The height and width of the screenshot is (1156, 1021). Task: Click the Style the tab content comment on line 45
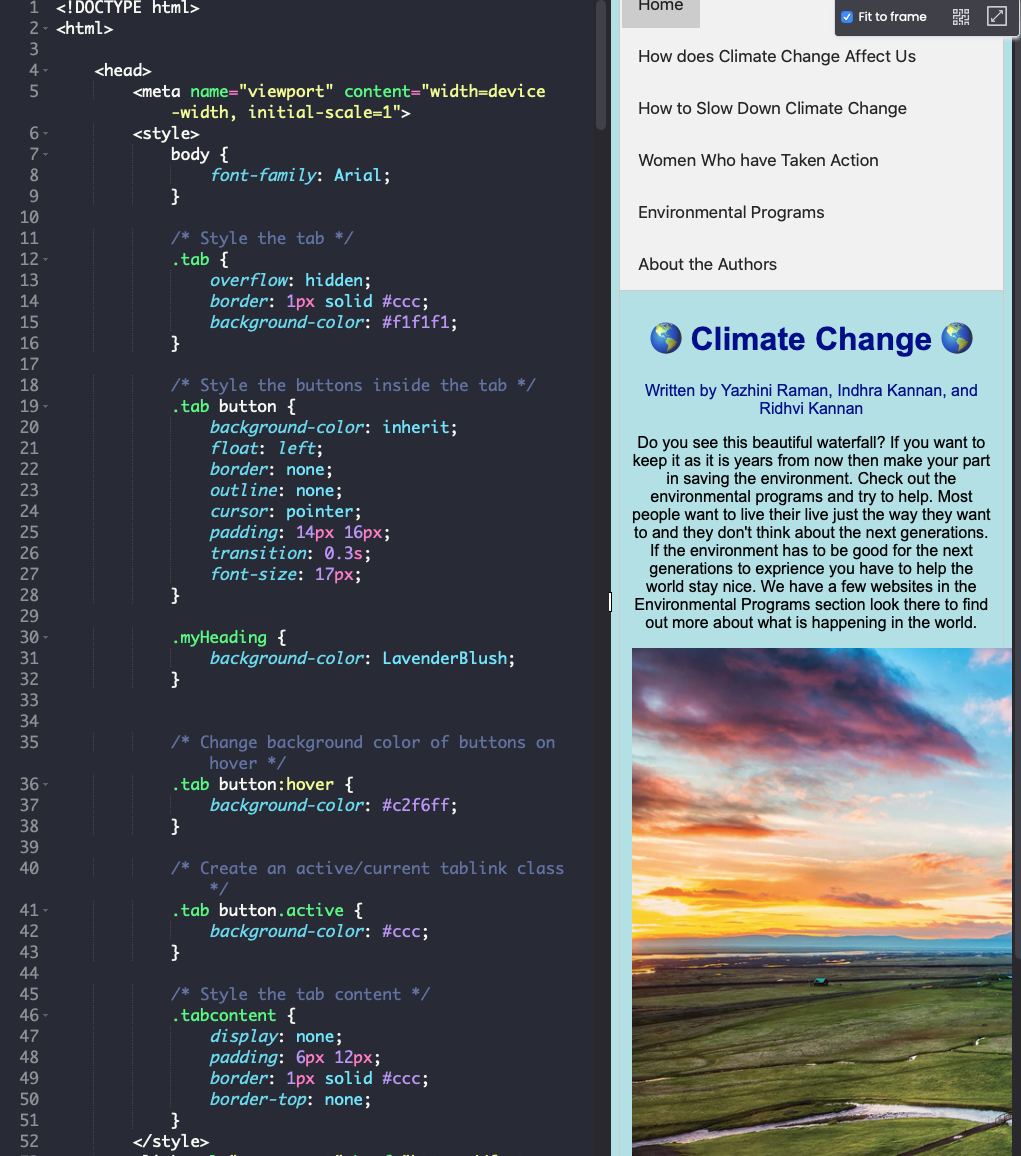pos(300,995)
